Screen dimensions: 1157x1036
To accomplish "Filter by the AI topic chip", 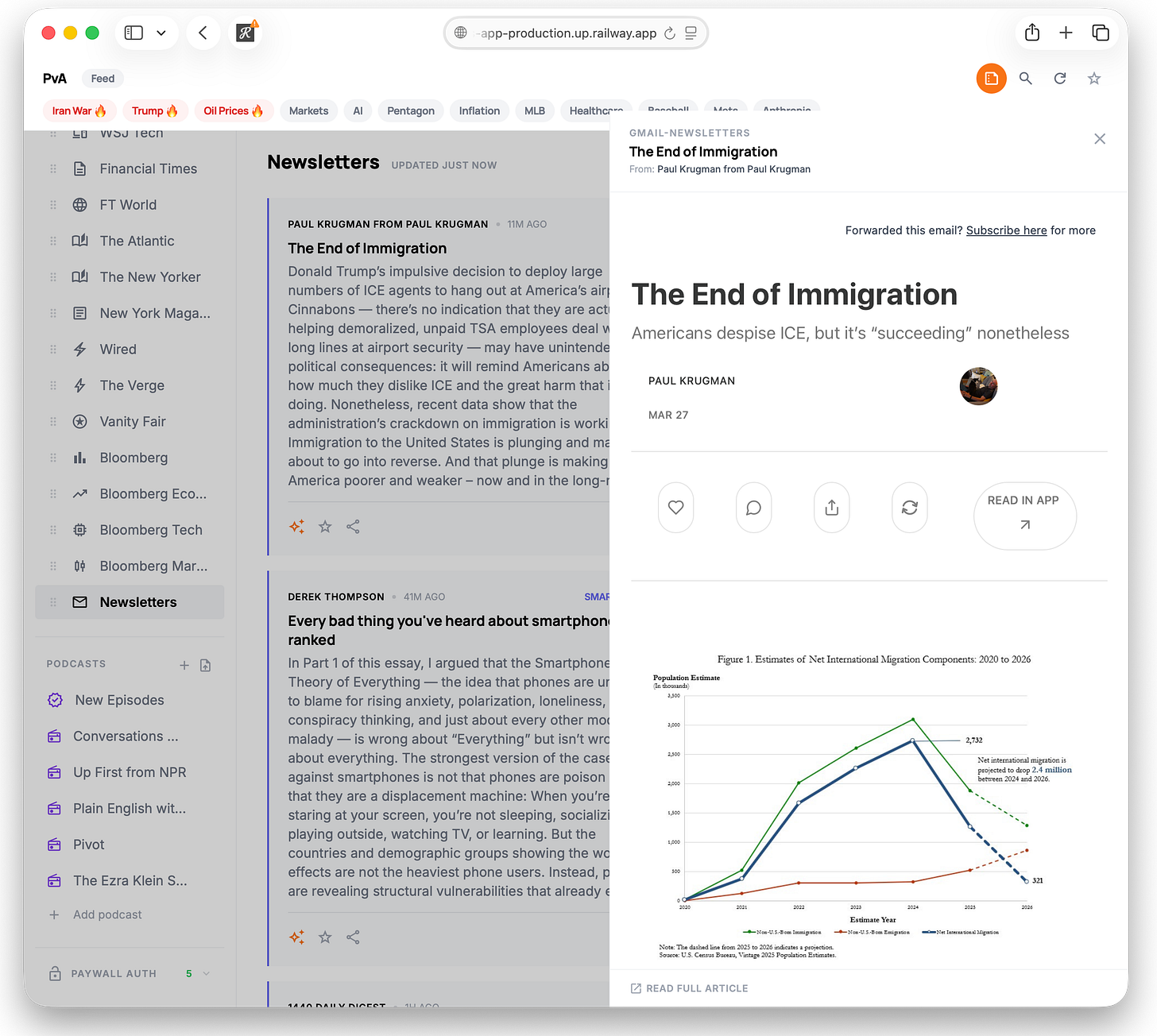I will (x=358, y=110).
